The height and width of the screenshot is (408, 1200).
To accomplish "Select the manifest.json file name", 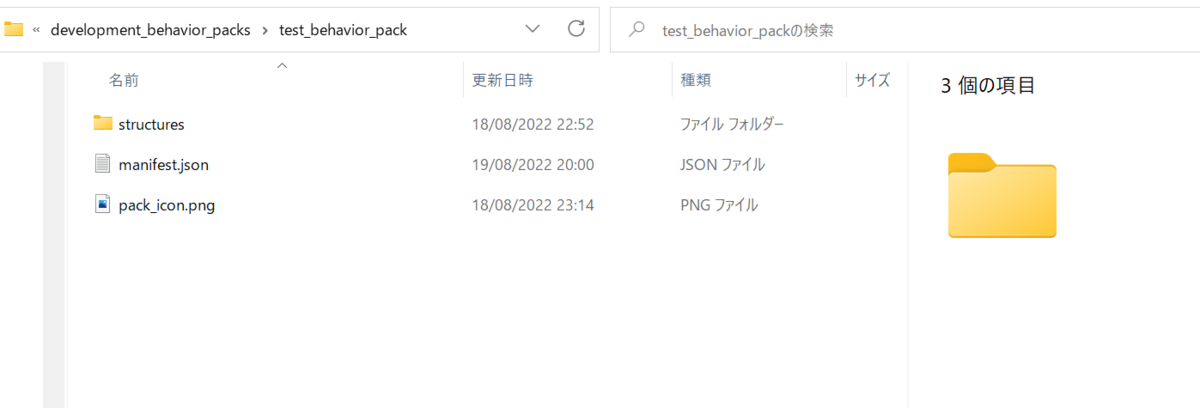I will 163,164.
